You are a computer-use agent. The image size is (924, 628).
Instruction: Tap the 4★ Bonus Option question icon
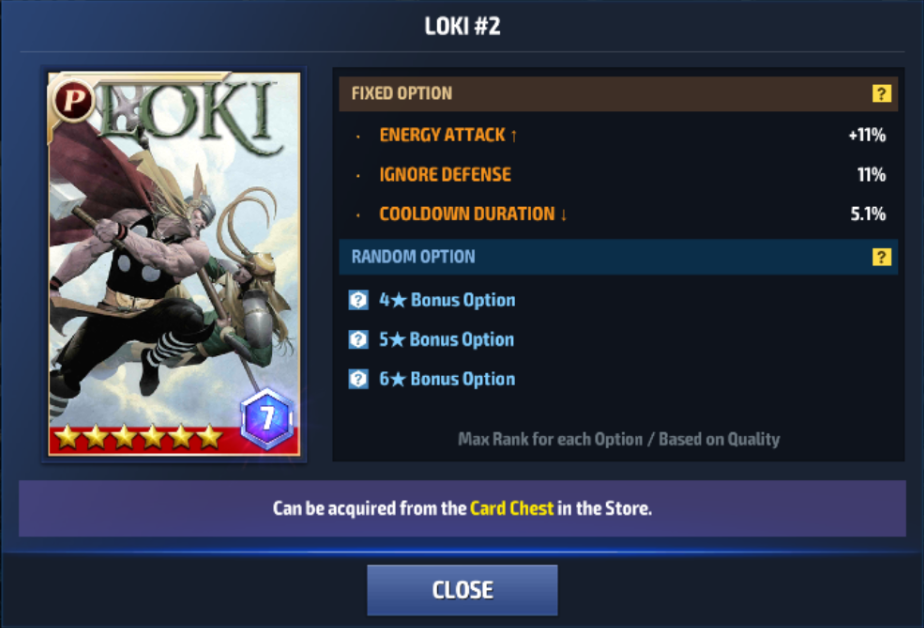click(358, 300)
